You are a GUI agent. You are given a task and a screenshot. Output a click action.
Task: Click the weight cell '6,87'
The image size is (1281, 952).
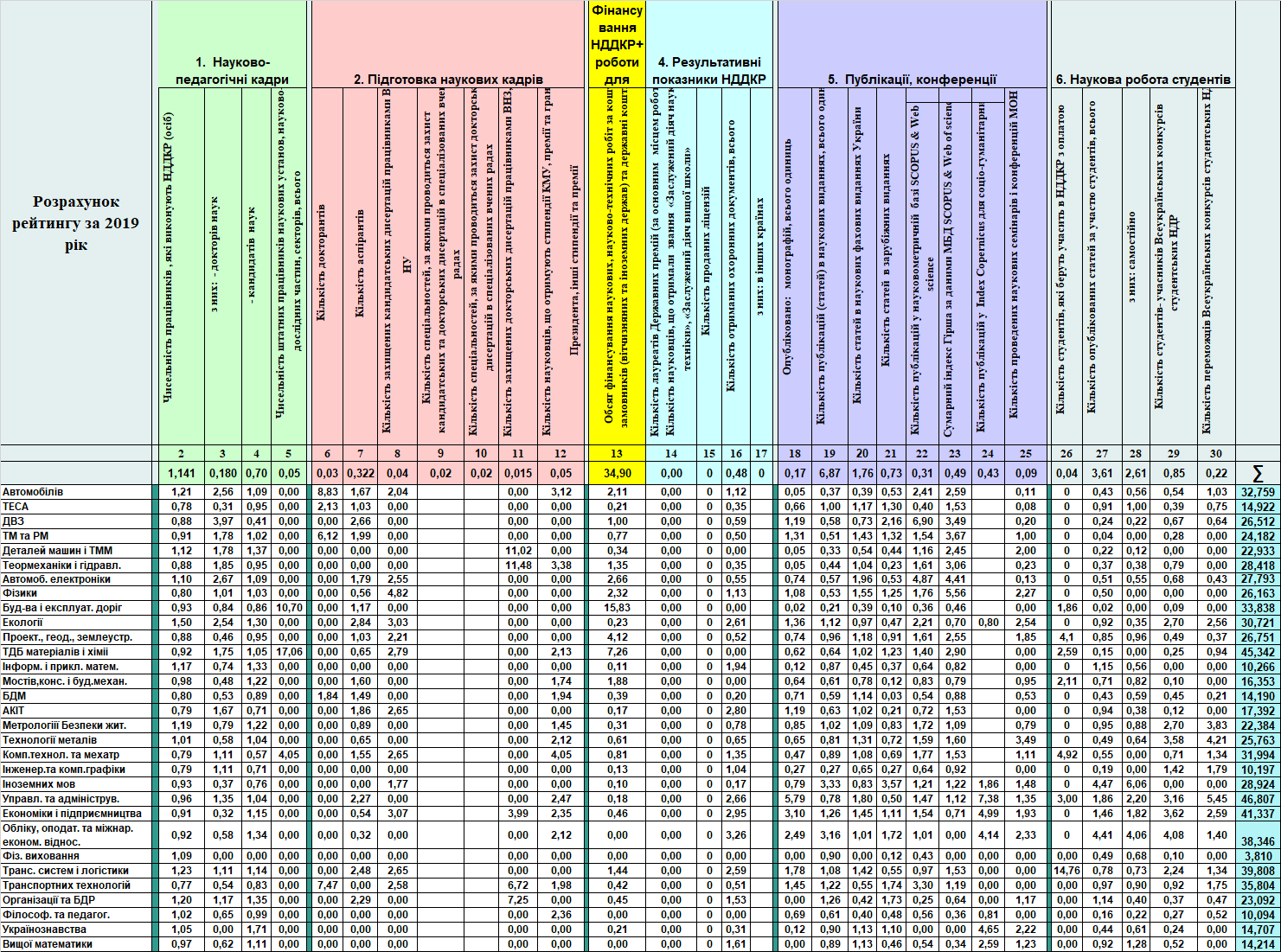(829, 473)
